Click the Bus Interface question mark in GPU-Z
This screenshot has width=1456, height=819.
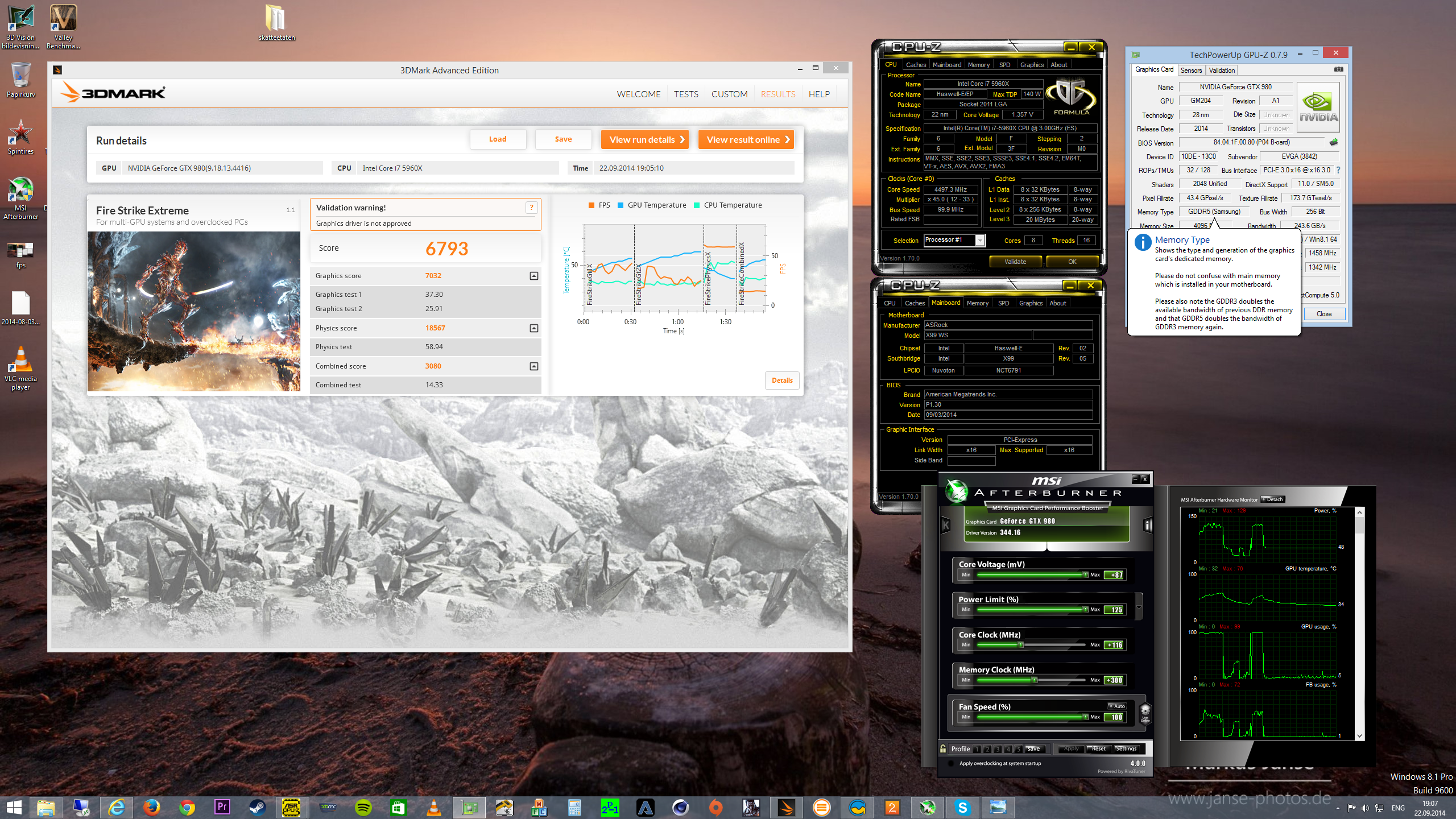pyautogui.click(x=1338, y=170)
